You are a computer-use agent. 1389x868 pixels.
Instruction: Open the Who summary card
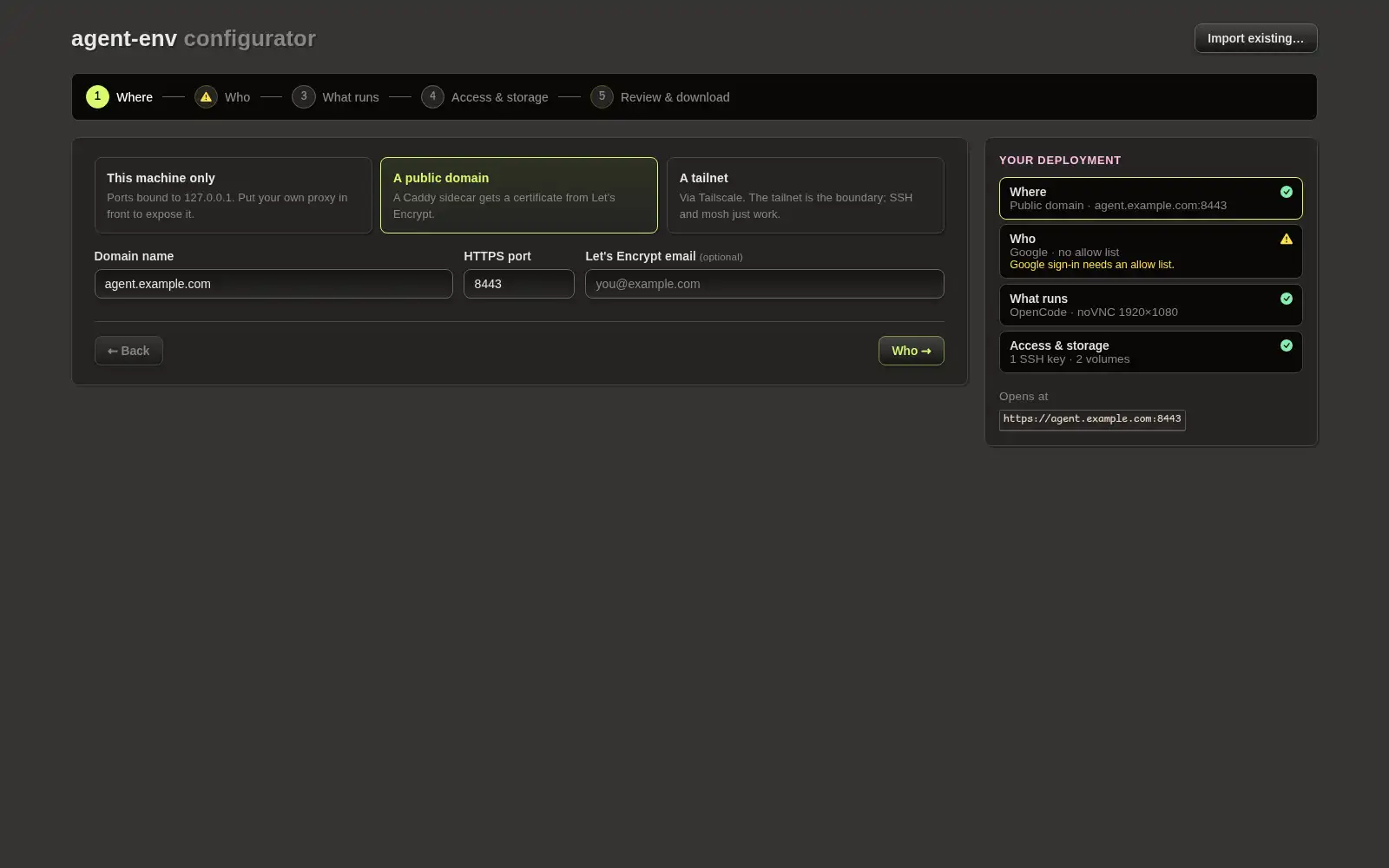(1150, 252)
